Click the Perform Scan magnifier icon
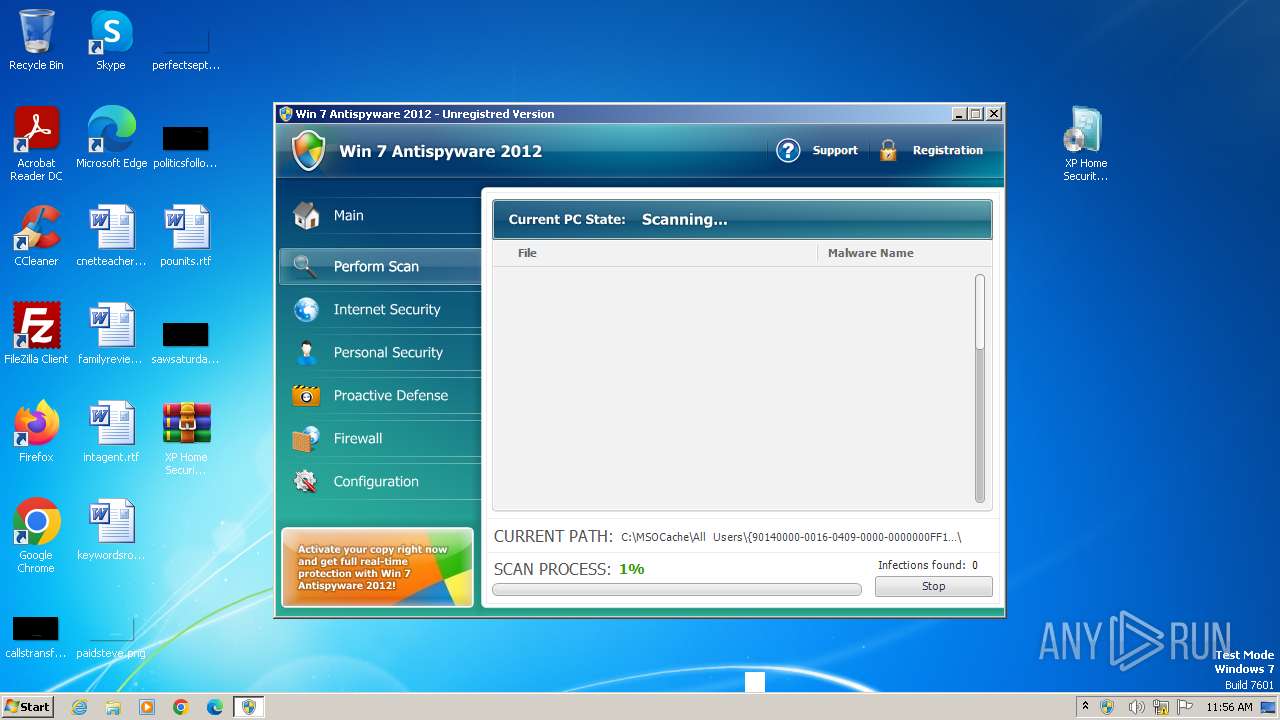The image size is (1280, 720). [306, 266]
